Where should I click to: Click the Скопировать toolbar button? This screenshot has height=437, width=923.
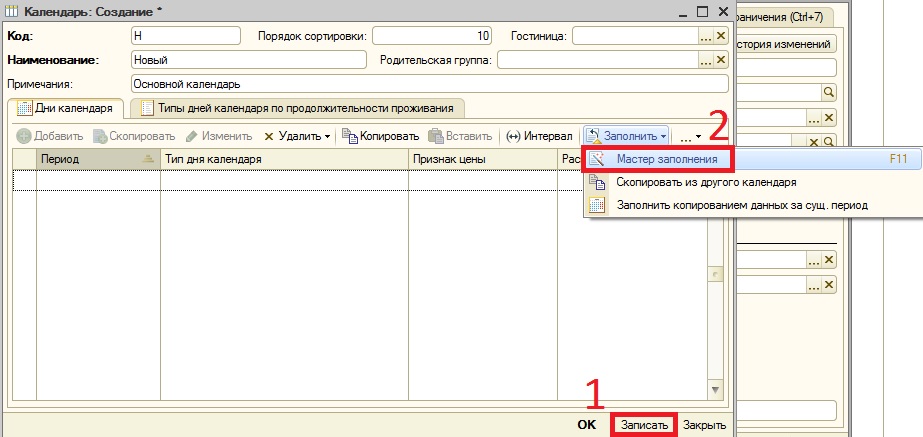134,136
